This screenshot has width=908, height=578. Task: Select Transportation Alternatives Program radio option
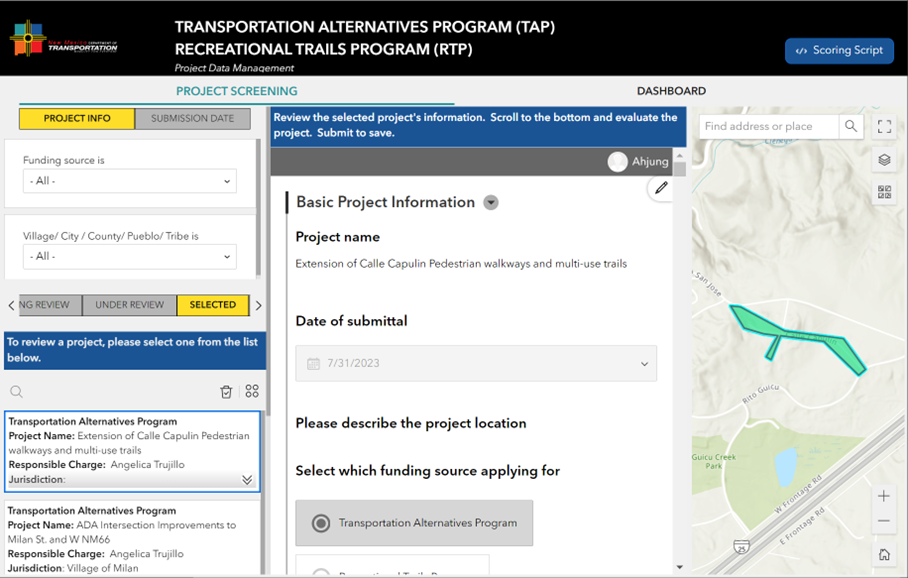click(321, 523)
